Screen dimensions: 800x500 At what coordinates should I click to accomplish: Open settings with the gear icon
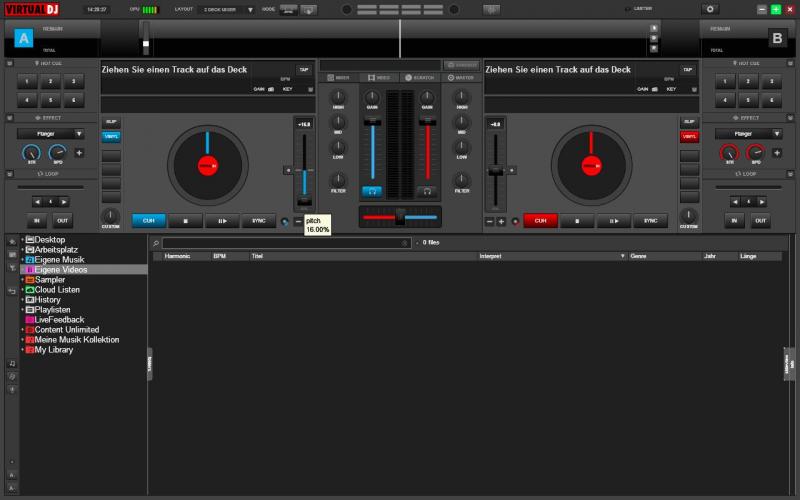711,9
